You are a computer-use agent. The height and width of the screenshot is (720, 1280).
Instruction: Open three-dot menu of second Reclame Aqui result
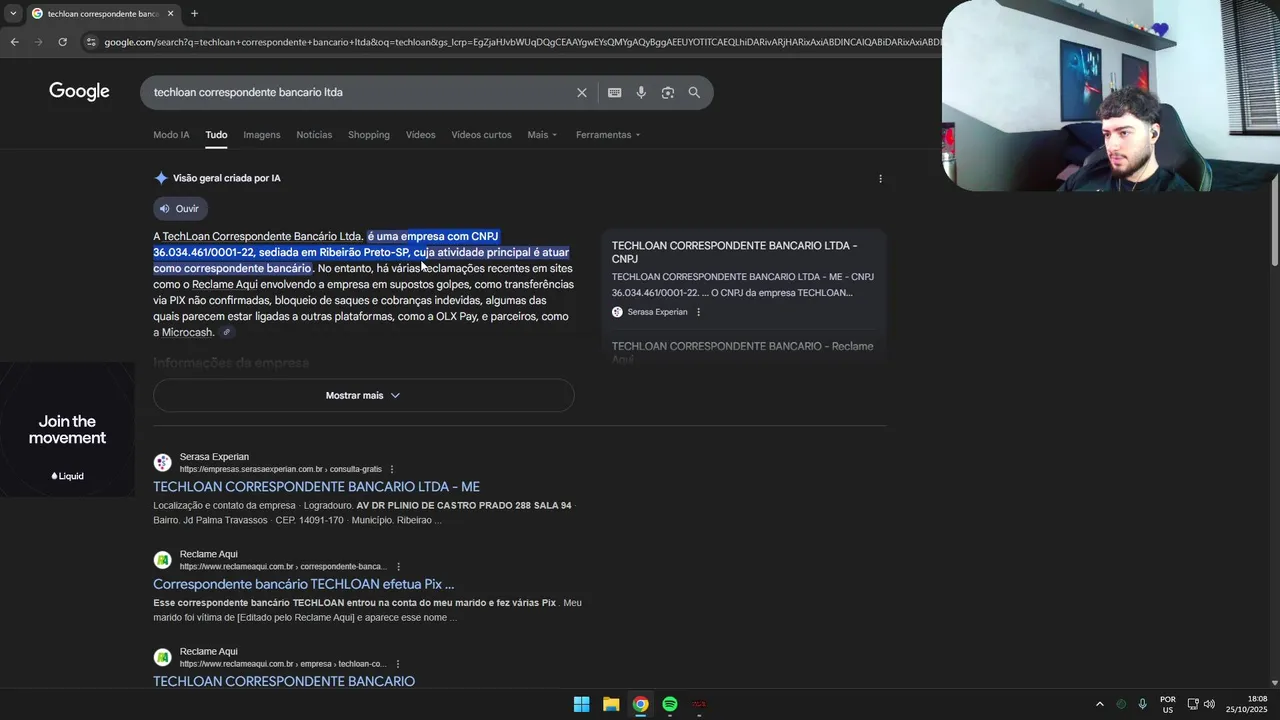[397, 664]
